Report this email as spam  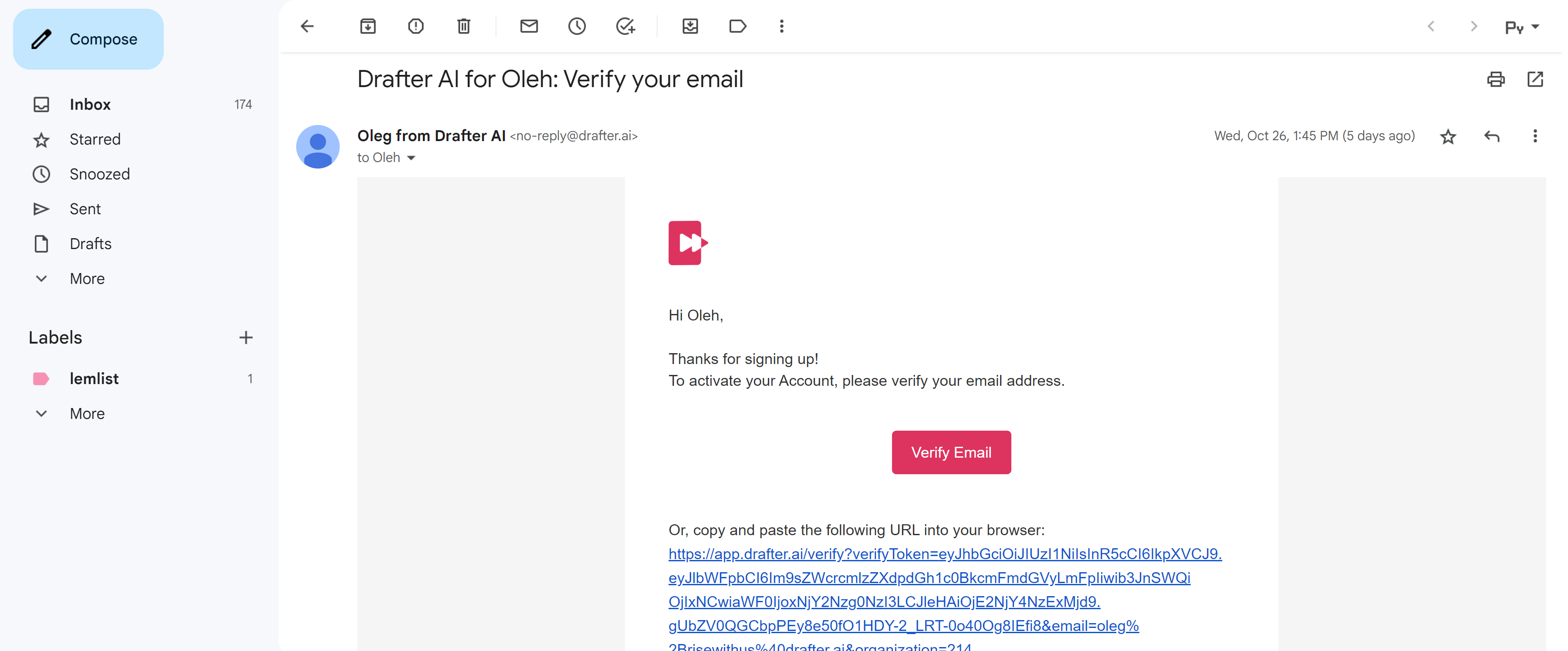tap(416, 26)
